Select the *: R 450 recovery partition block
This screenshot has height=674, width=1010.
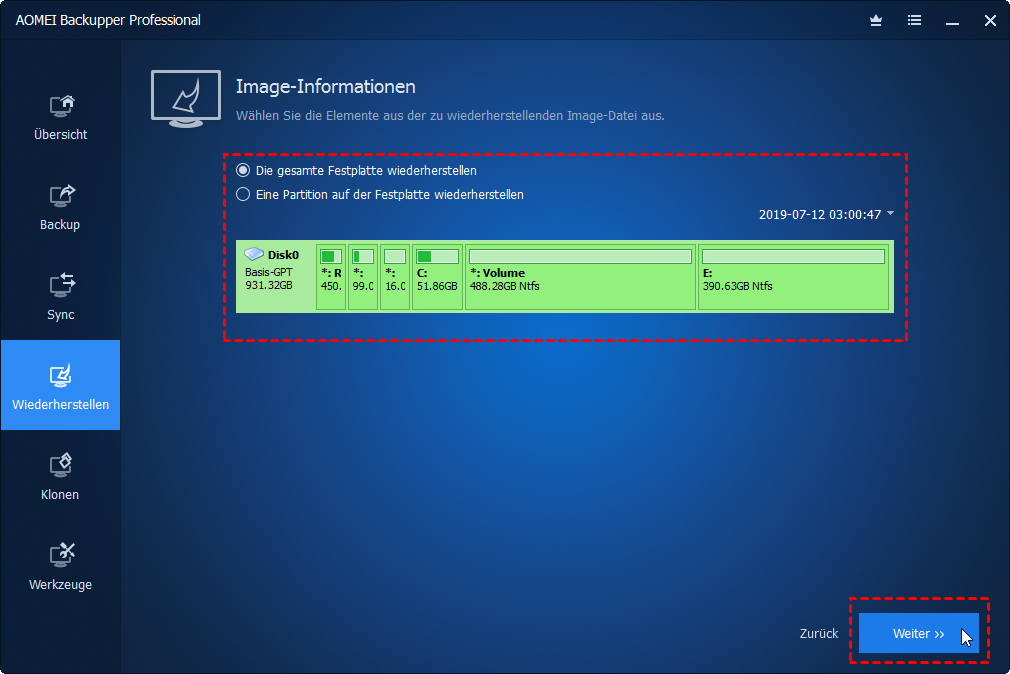[331, 277]
